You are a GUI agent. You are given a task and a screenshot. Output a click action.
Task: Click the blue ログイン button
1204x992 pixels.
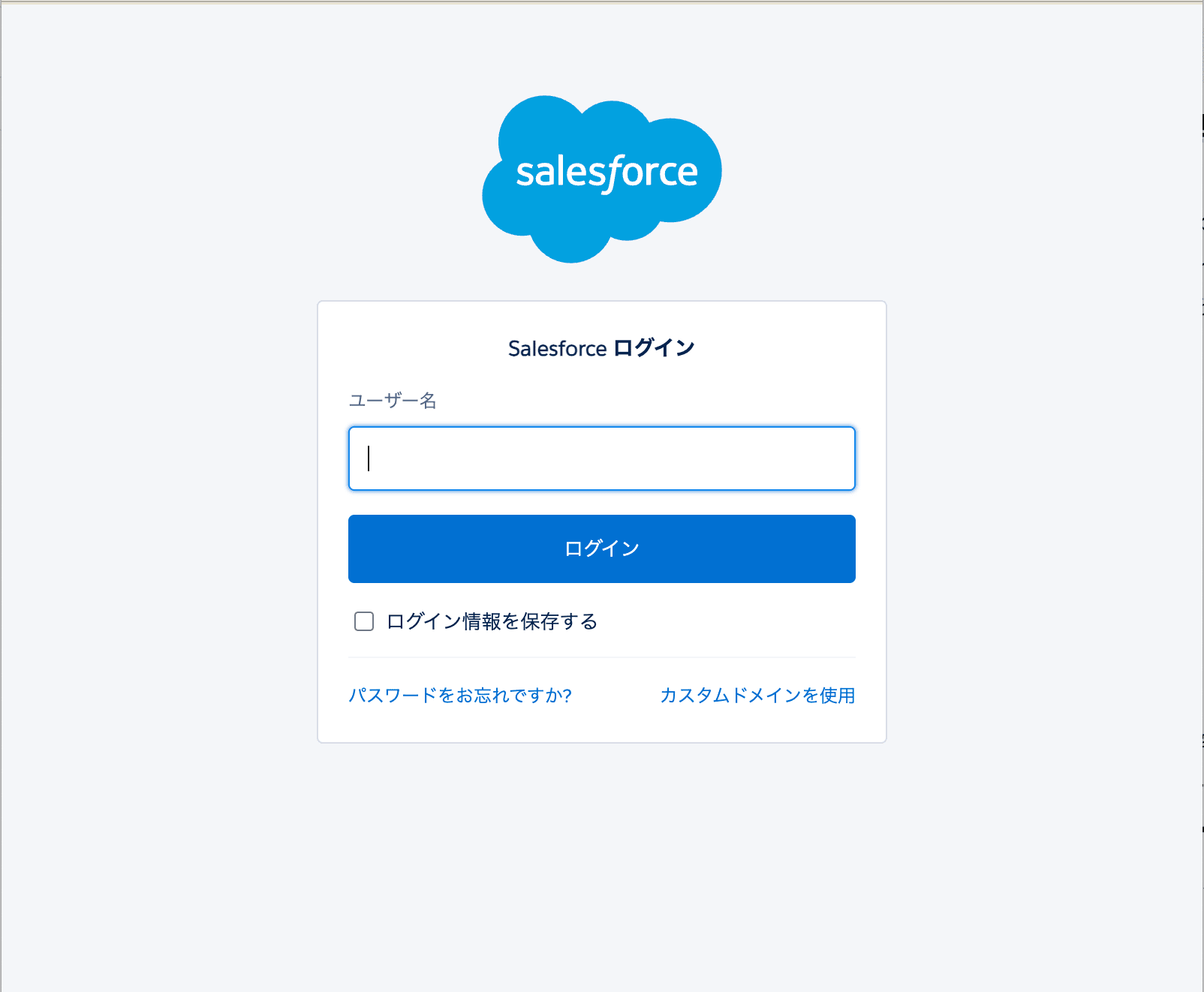[602, 549]
